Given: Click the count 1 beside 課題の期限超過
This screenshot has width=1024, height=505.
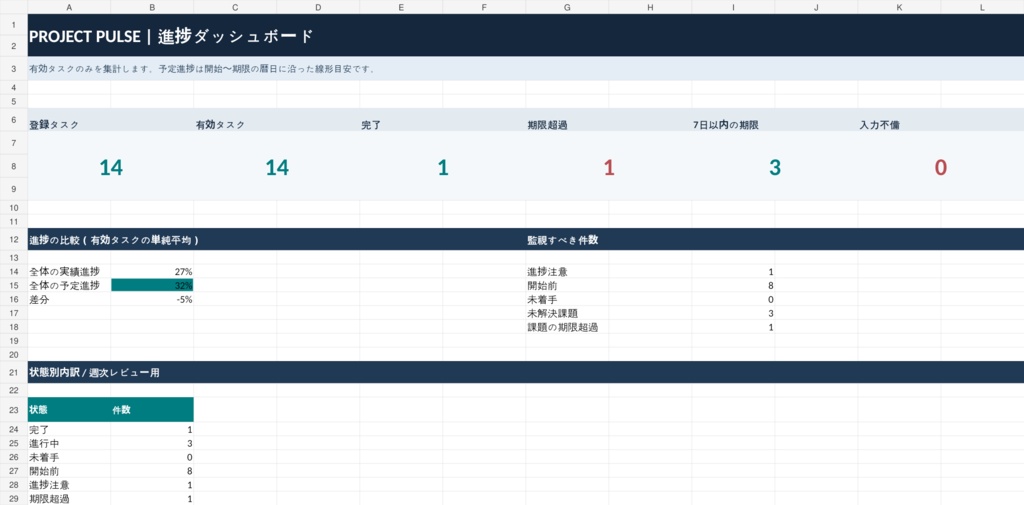Looking at the screenshot, I should pos(771,327).
